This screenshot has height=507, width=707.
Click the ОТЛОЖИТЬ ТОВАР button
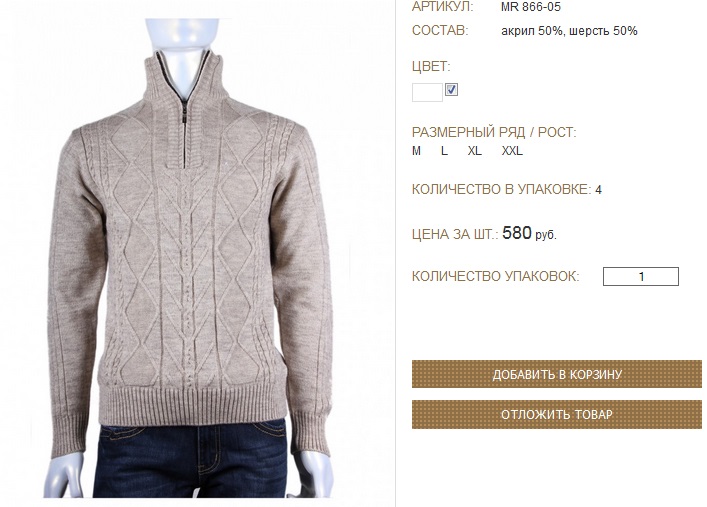[x=557, y=414]
